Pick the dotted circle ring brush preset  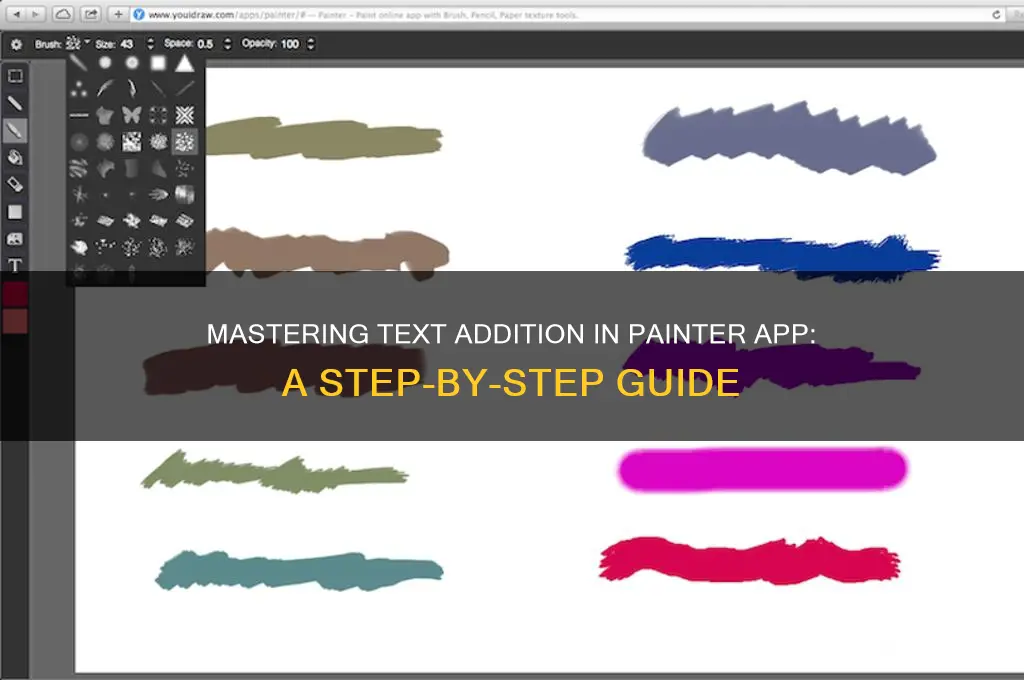(158, 116)
